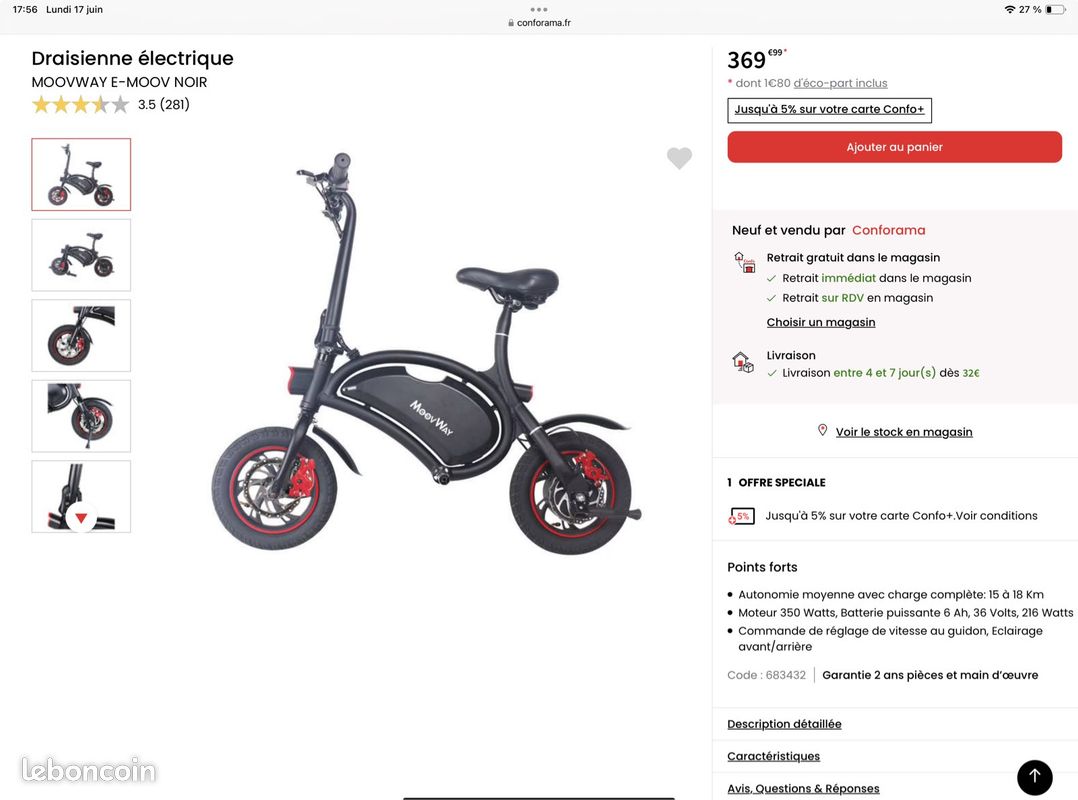Viewport: 1078px width, 800px height.
Task: Open the three-dot menu above the address bar
Action: tap(539, 10)
